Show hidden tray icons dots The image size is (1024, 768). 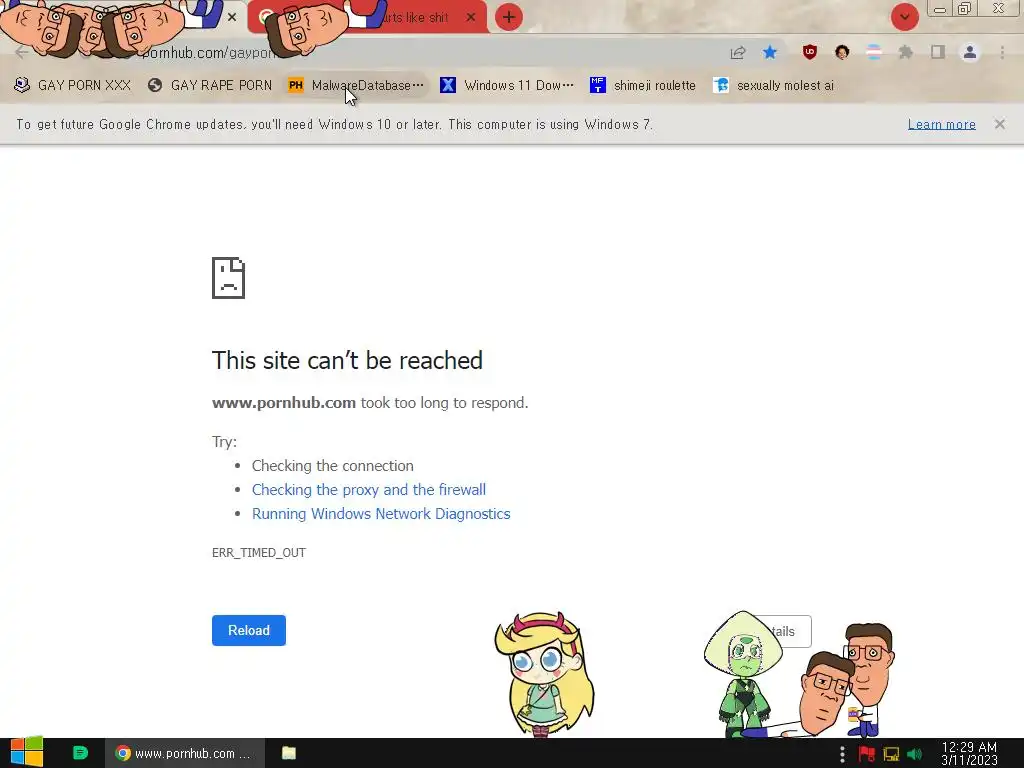click(842, 754)
